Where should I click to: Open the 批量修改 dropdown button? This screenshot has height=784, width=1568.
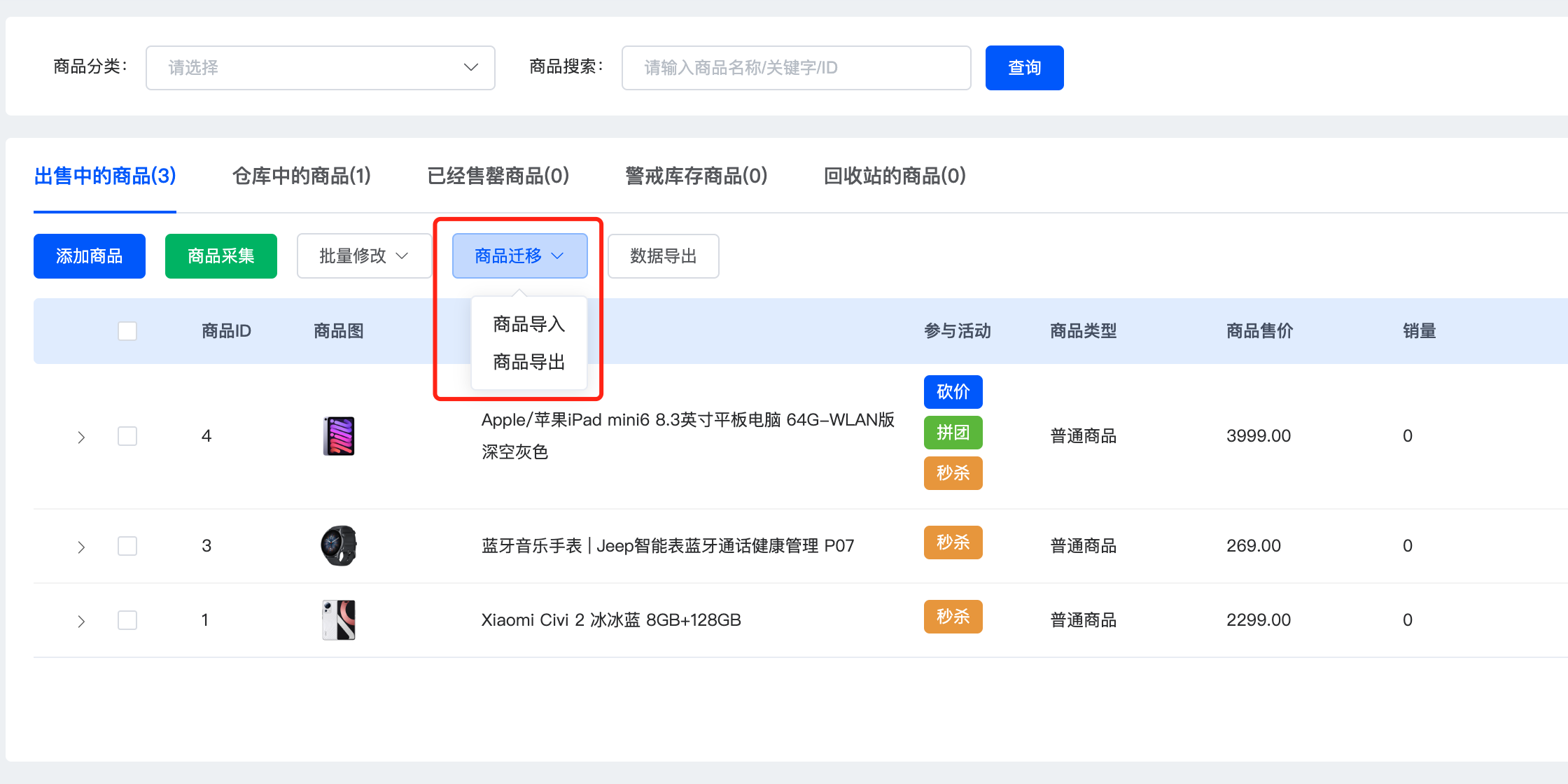pyautogui.click(x=363, y=256)
